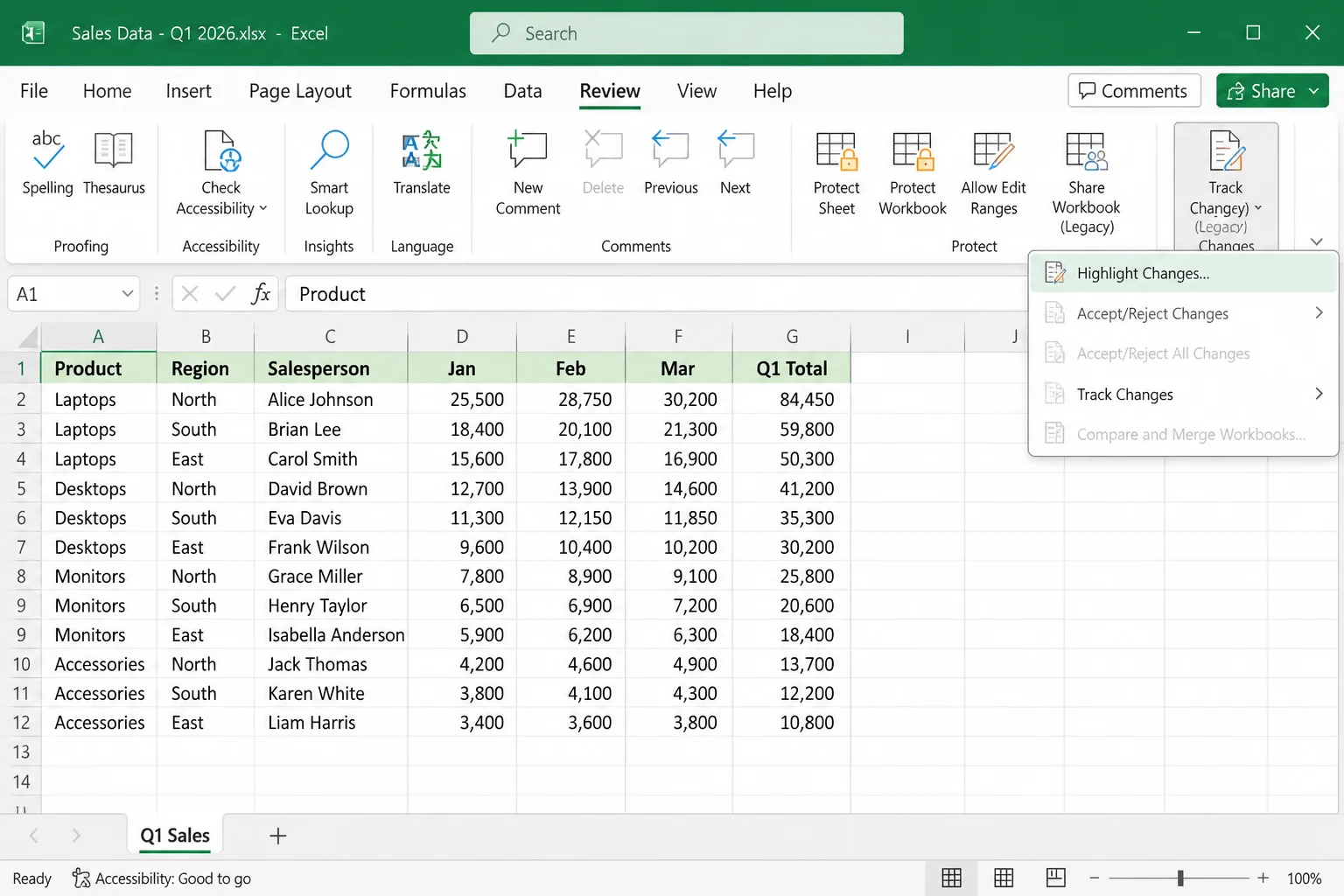Click cell containing Isabella Anderson
The width and height of the screenshot is (1344, 896).
point(330,634)
